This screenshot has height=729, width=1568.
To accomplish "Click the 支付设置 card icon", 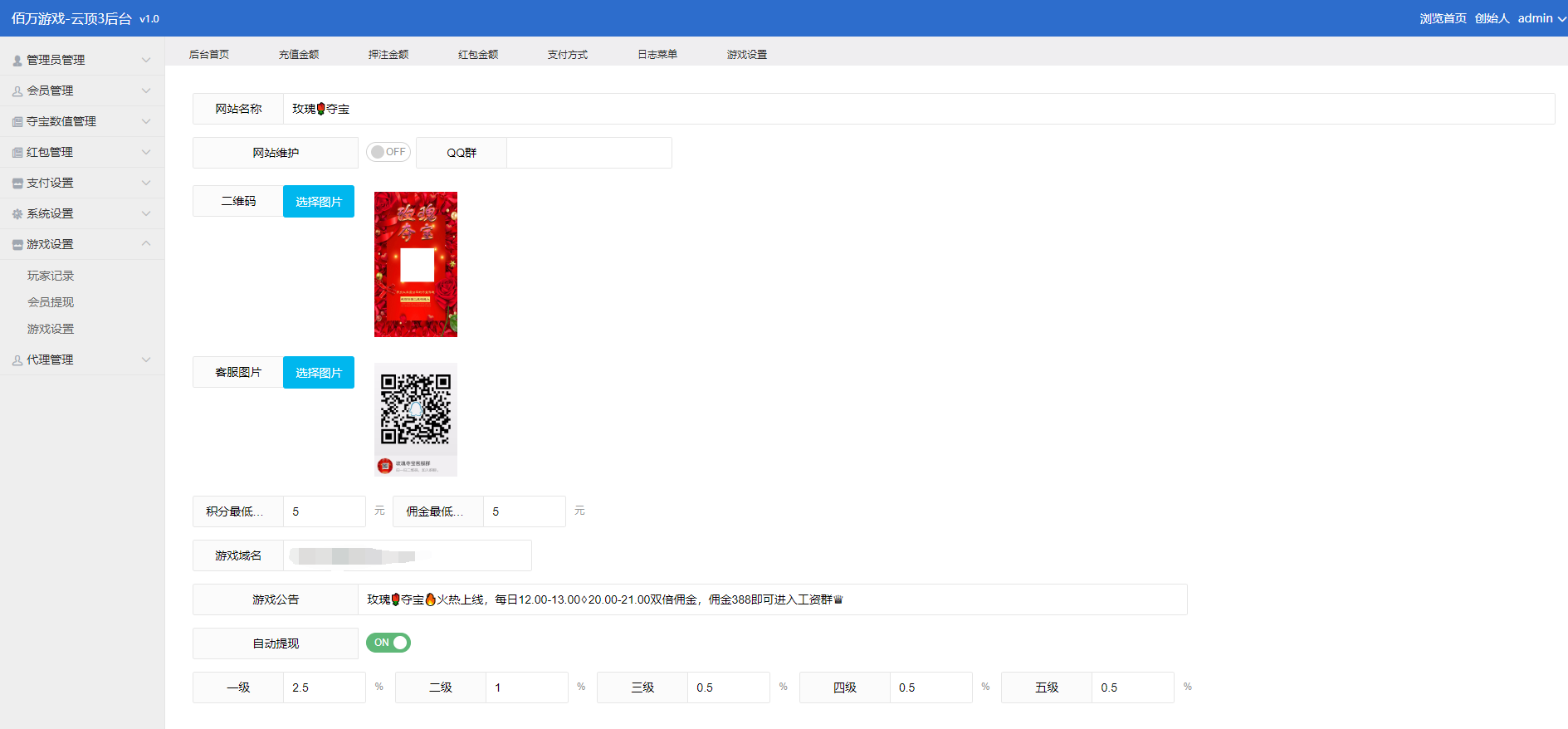I will pyautogui.click(x=17, y=183).
